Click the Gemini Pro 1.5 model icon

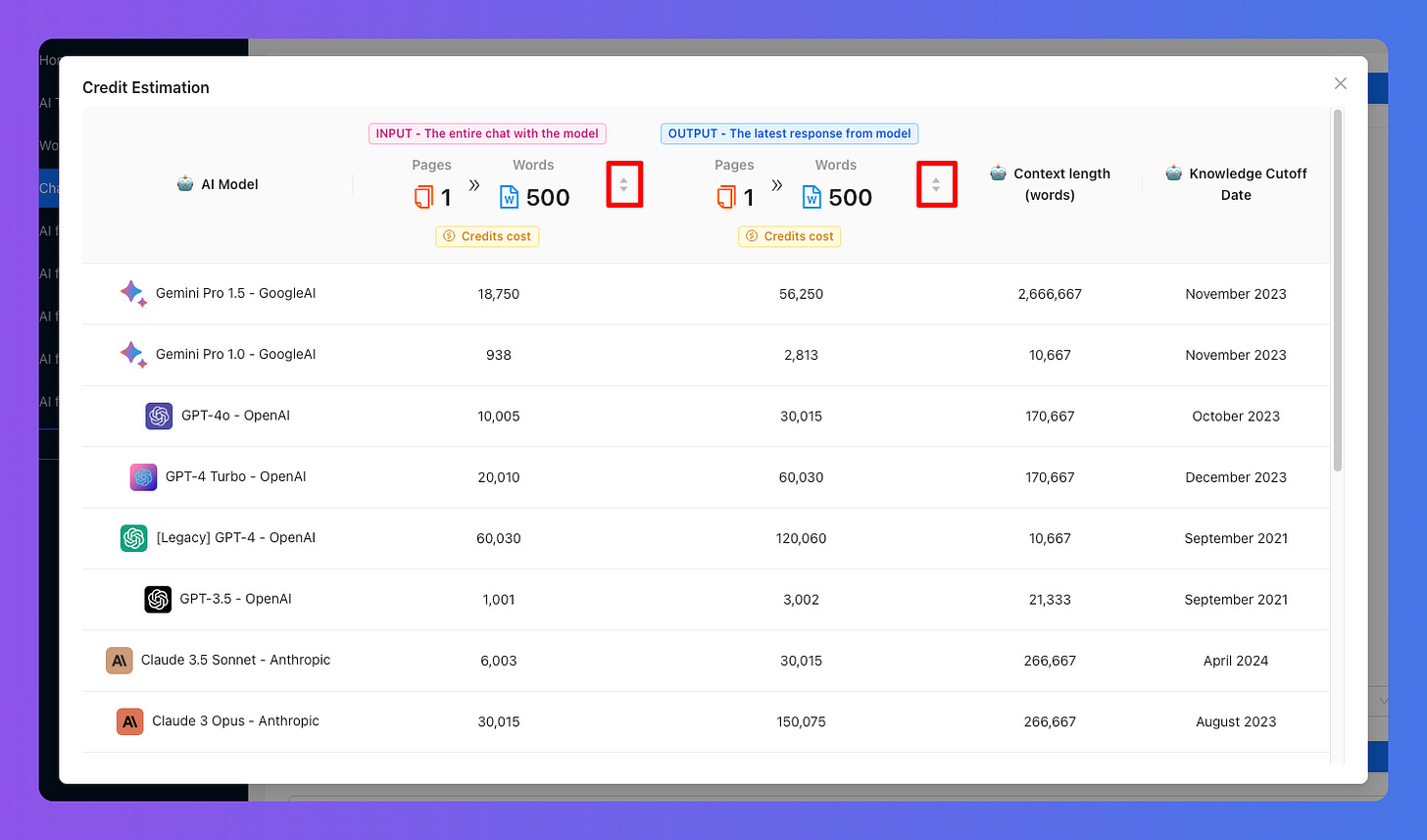click(133, 293)
